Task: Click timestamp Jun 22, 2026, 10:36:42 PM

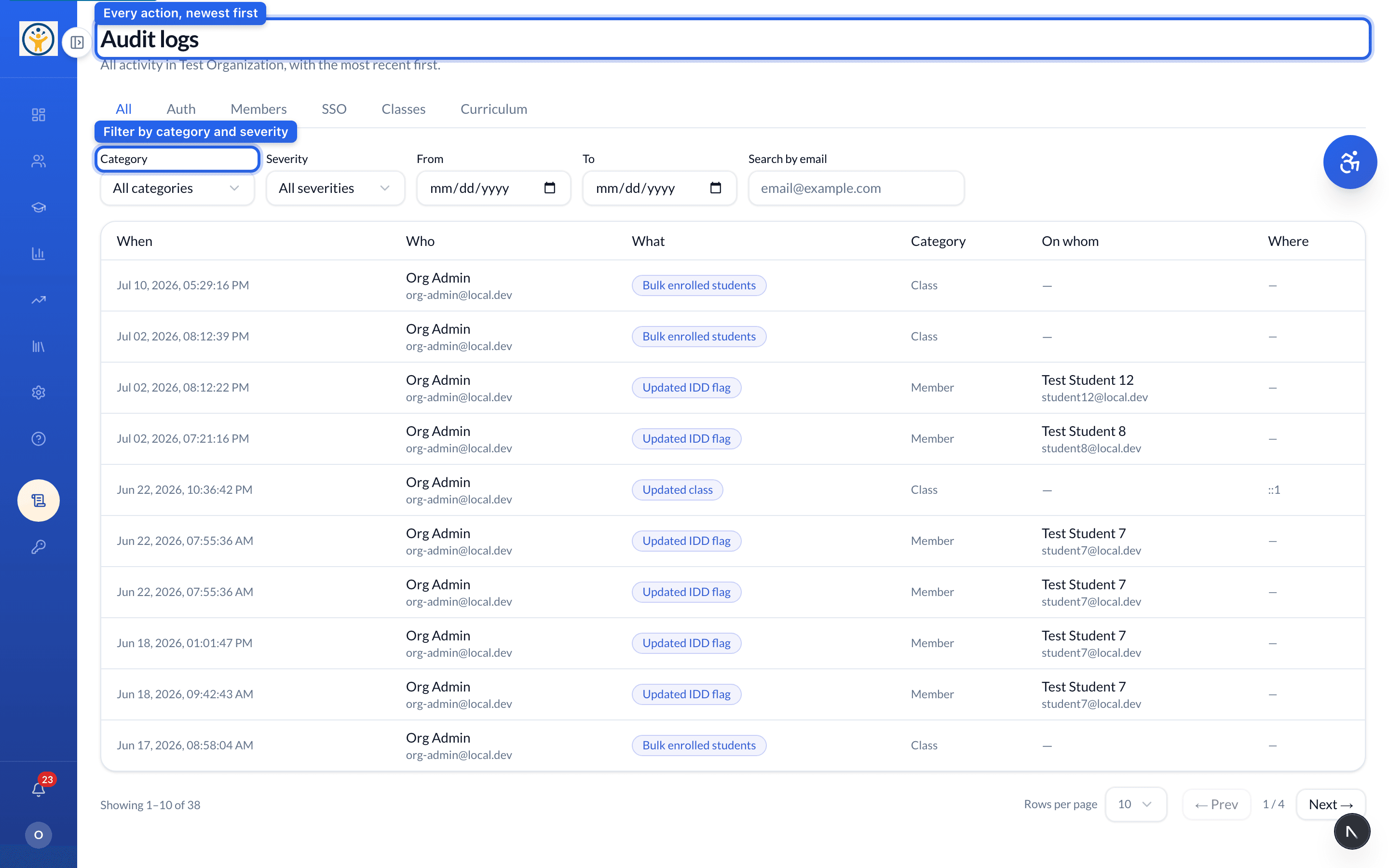Action: [x=184, y=489]
